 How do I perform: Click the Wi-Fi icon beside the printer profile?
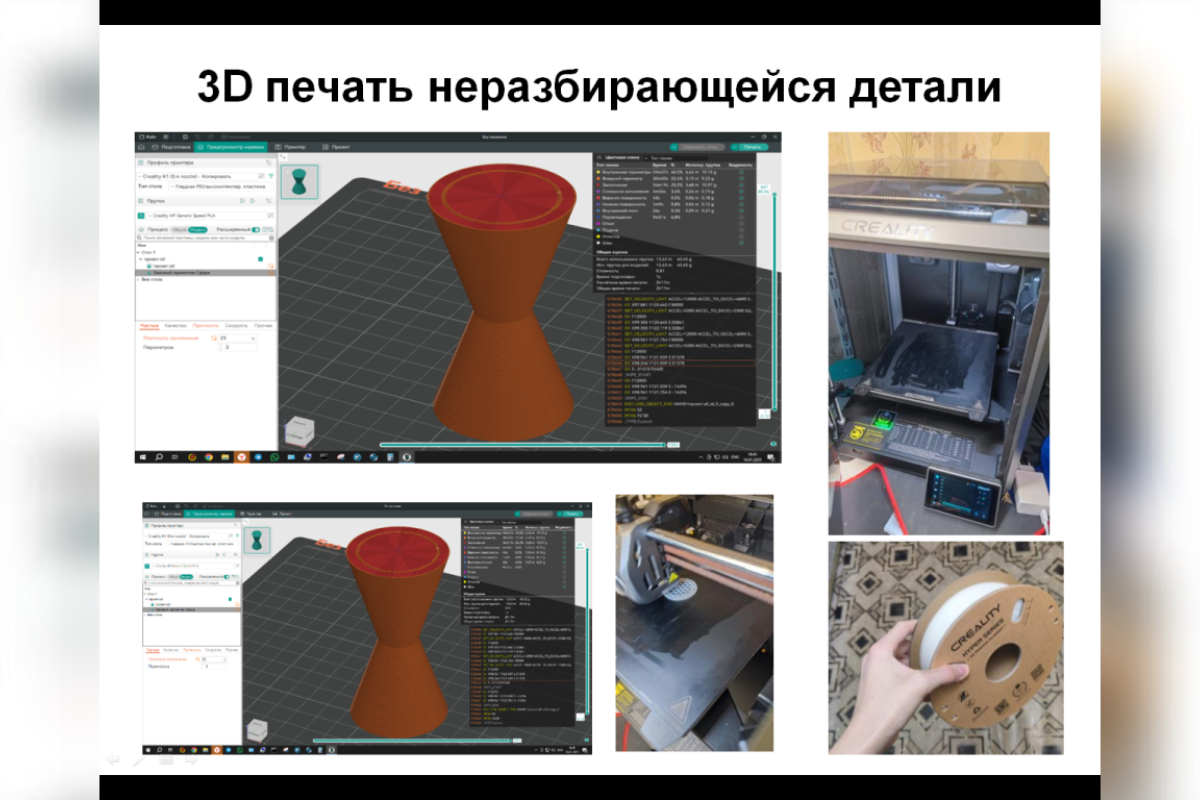coord(270,175)
